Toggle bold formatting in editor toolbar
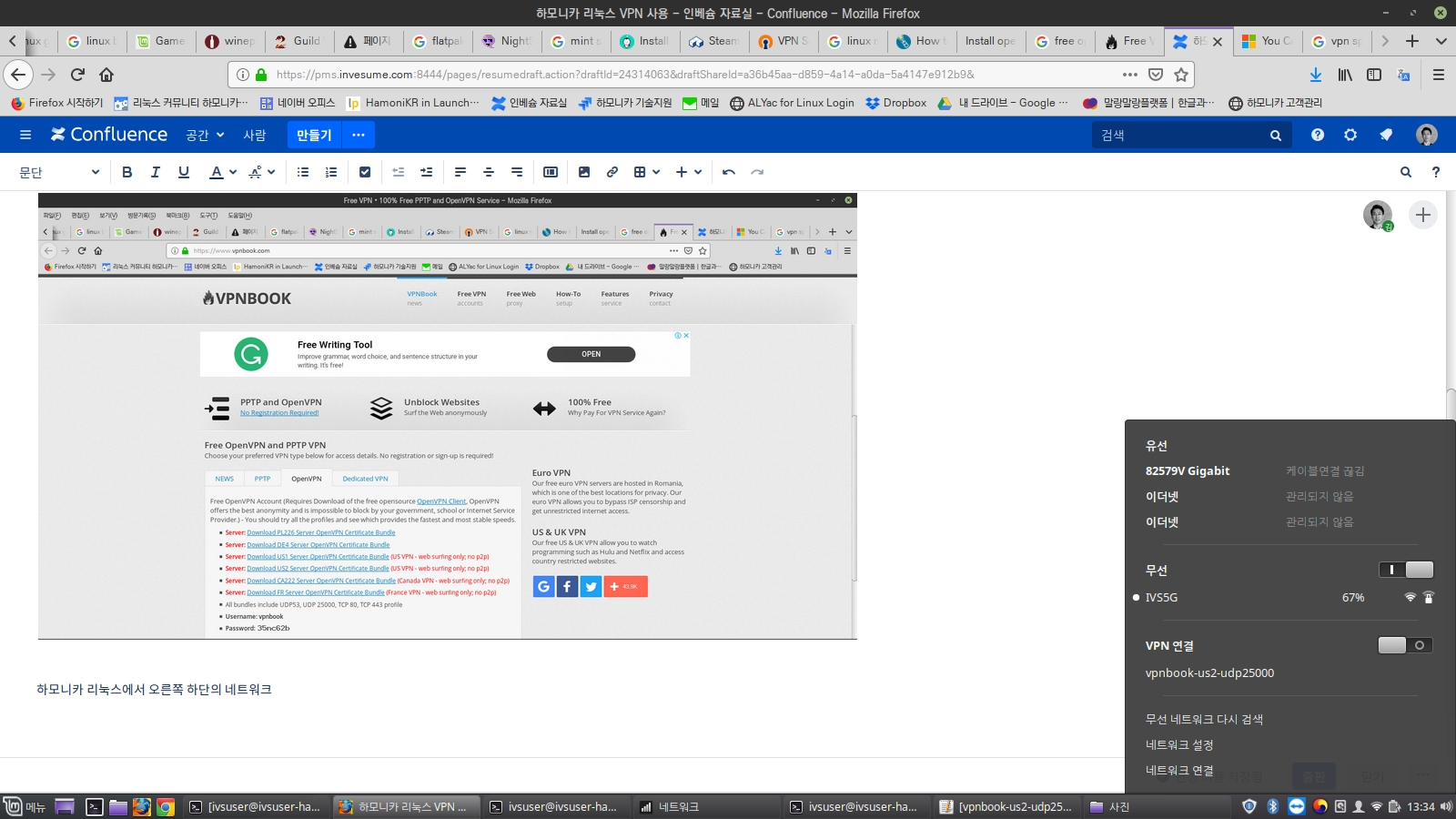The width and height of the screenshot is (1456, 819). coord(127,172)
